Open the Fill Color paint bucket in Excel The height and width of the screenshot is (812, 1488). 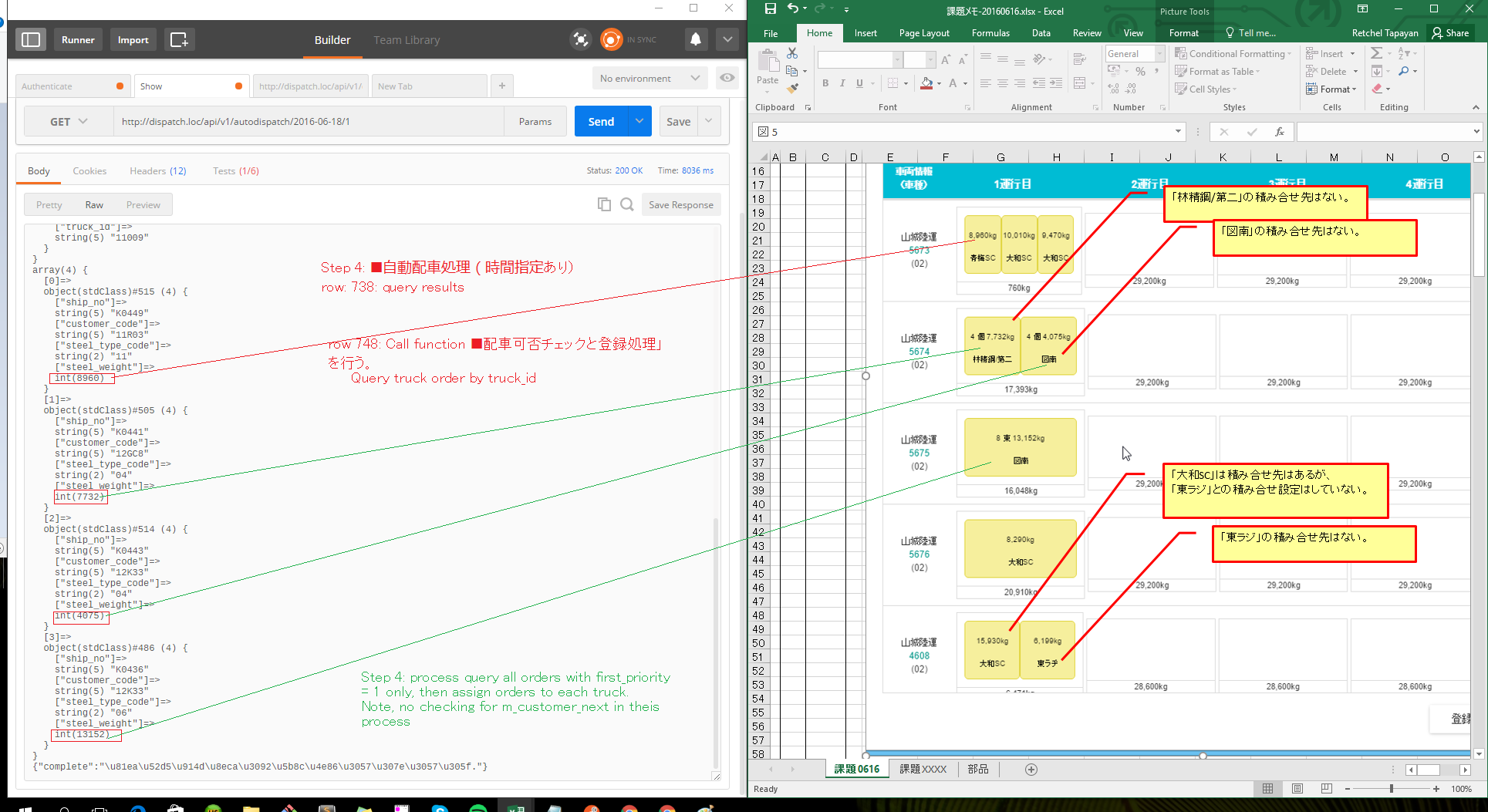pos(927,83)
